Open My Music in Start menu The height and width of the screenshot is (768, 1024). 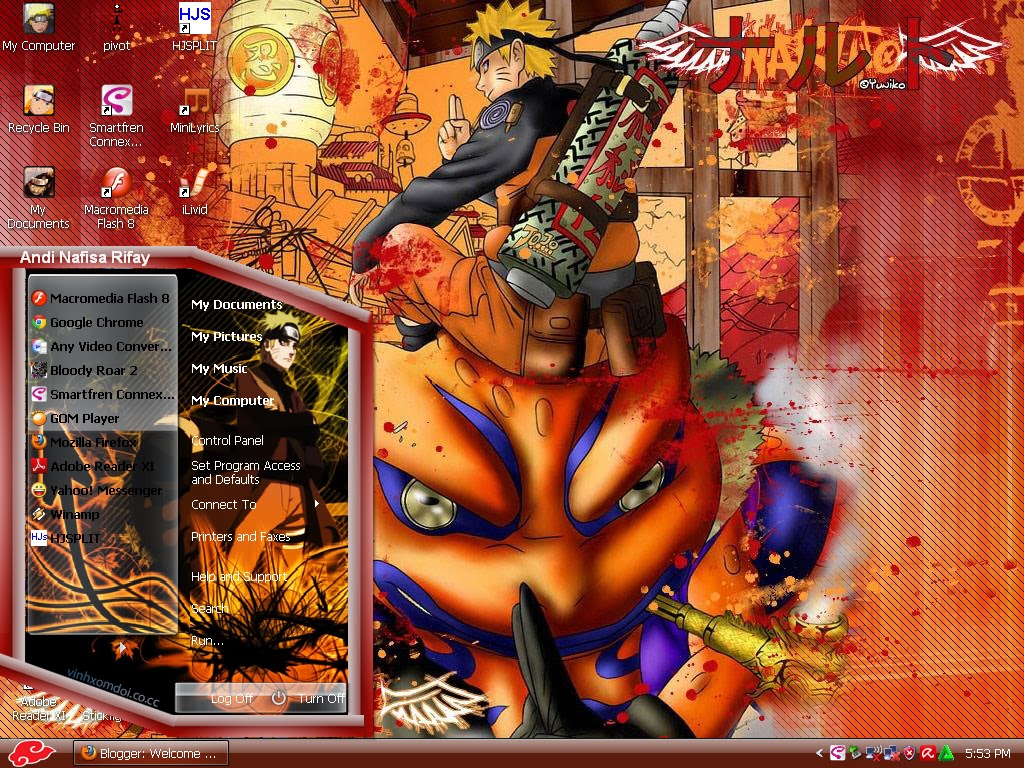click(x=219, y=369)
